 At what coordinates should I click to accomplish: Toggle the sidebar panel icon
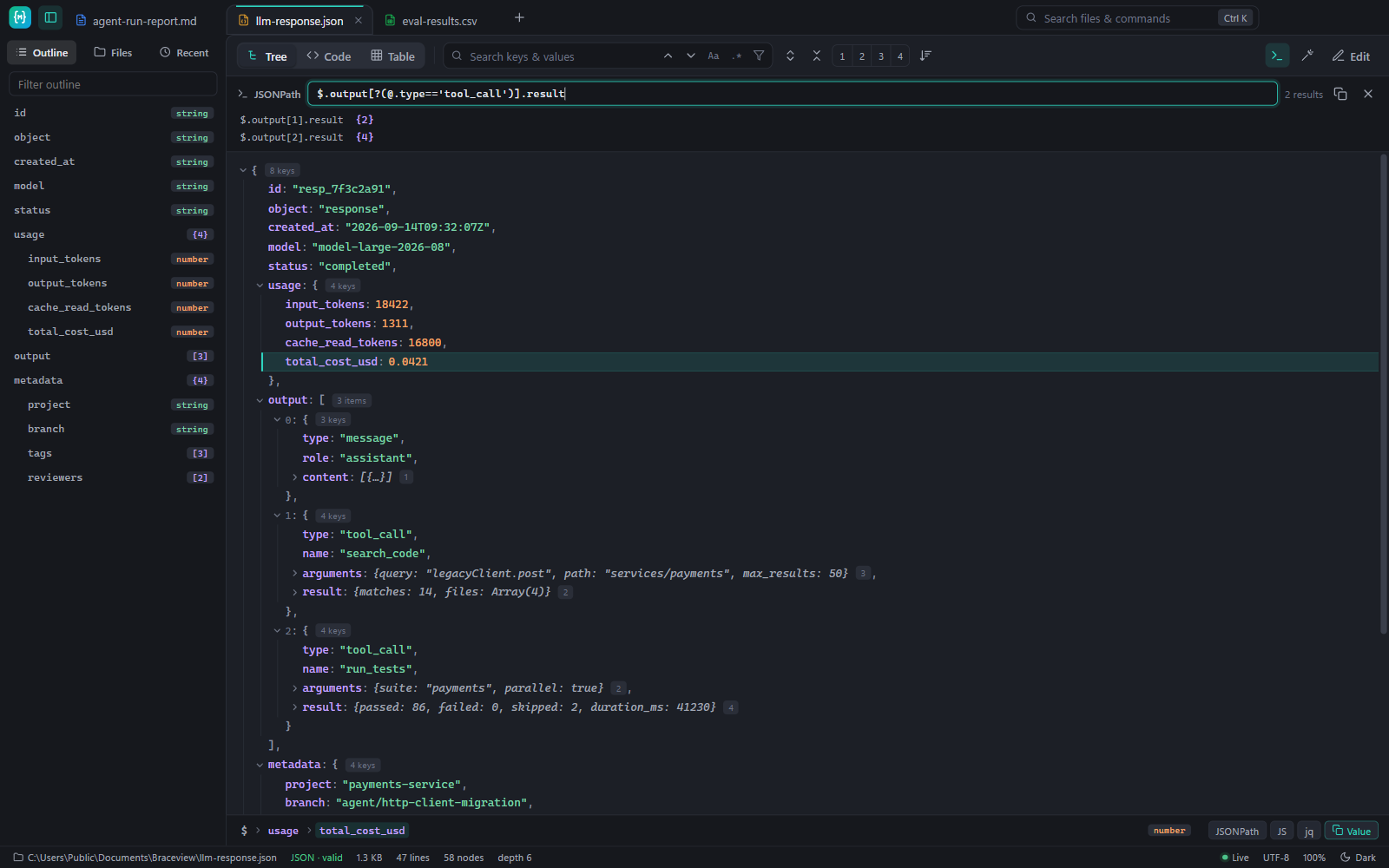[50, 17]
